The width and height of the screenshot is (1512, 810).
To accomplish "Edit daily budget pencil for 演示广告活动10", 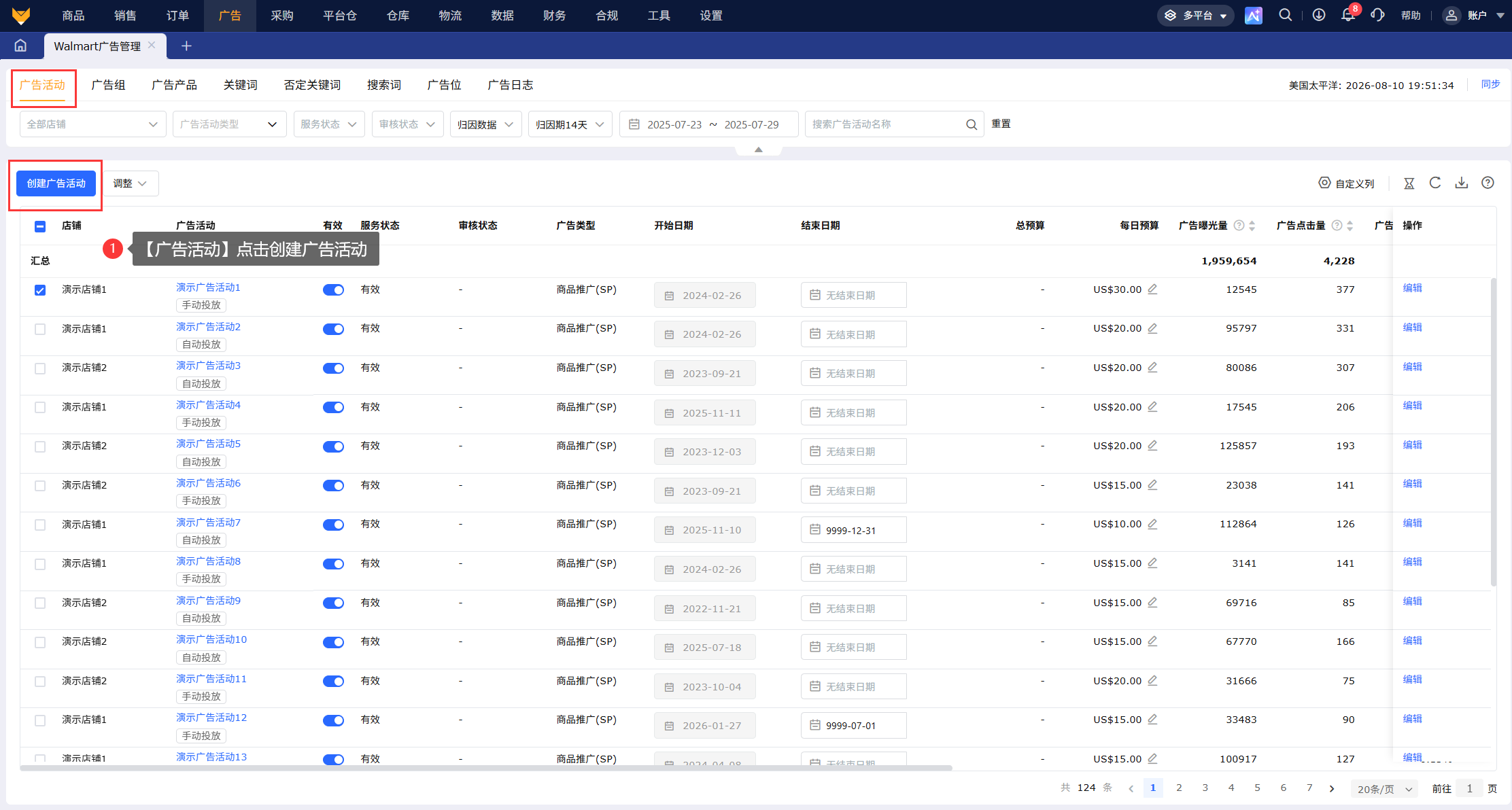I will pyautogui.click(x=1152, y=641).
